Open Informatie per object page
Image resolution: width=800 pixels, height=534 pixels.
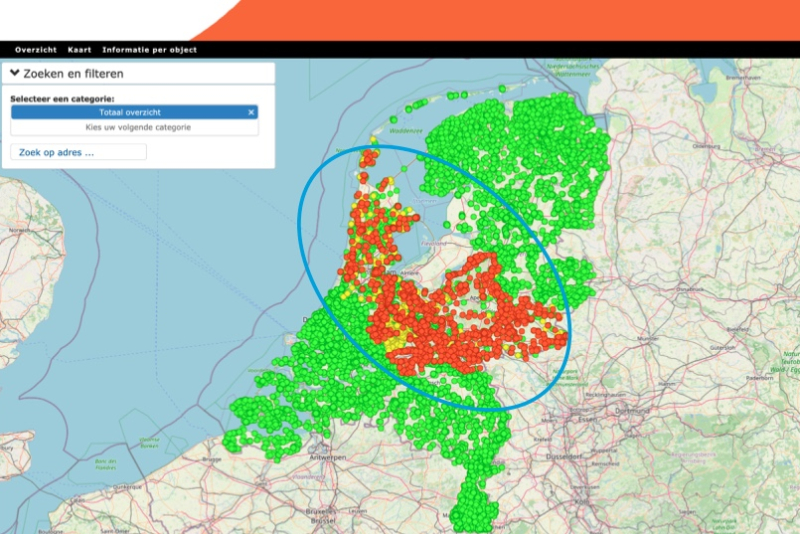click(x=149, y=50)
